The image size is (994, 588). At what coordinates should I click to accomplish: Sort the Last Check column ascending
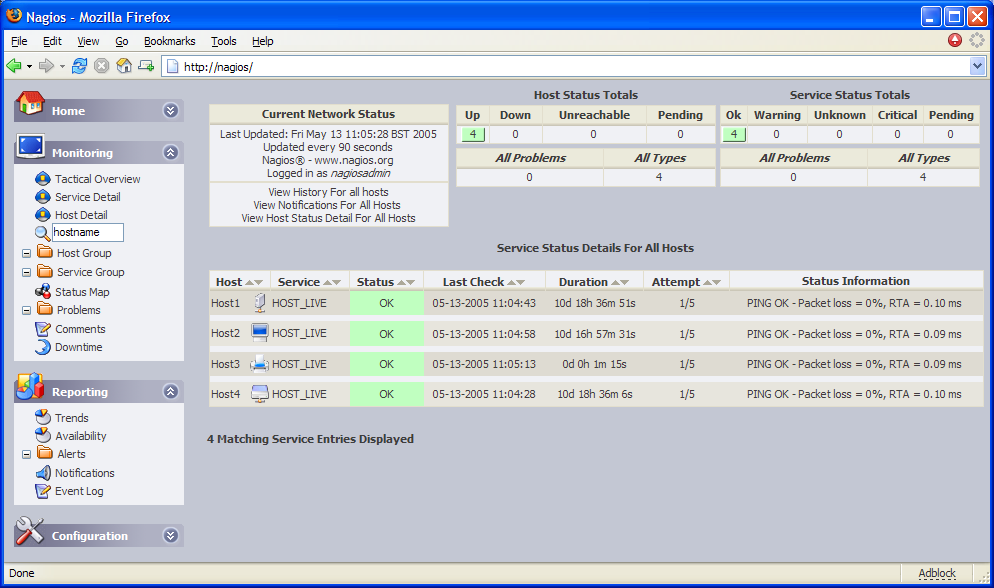[x=512, y=283]
